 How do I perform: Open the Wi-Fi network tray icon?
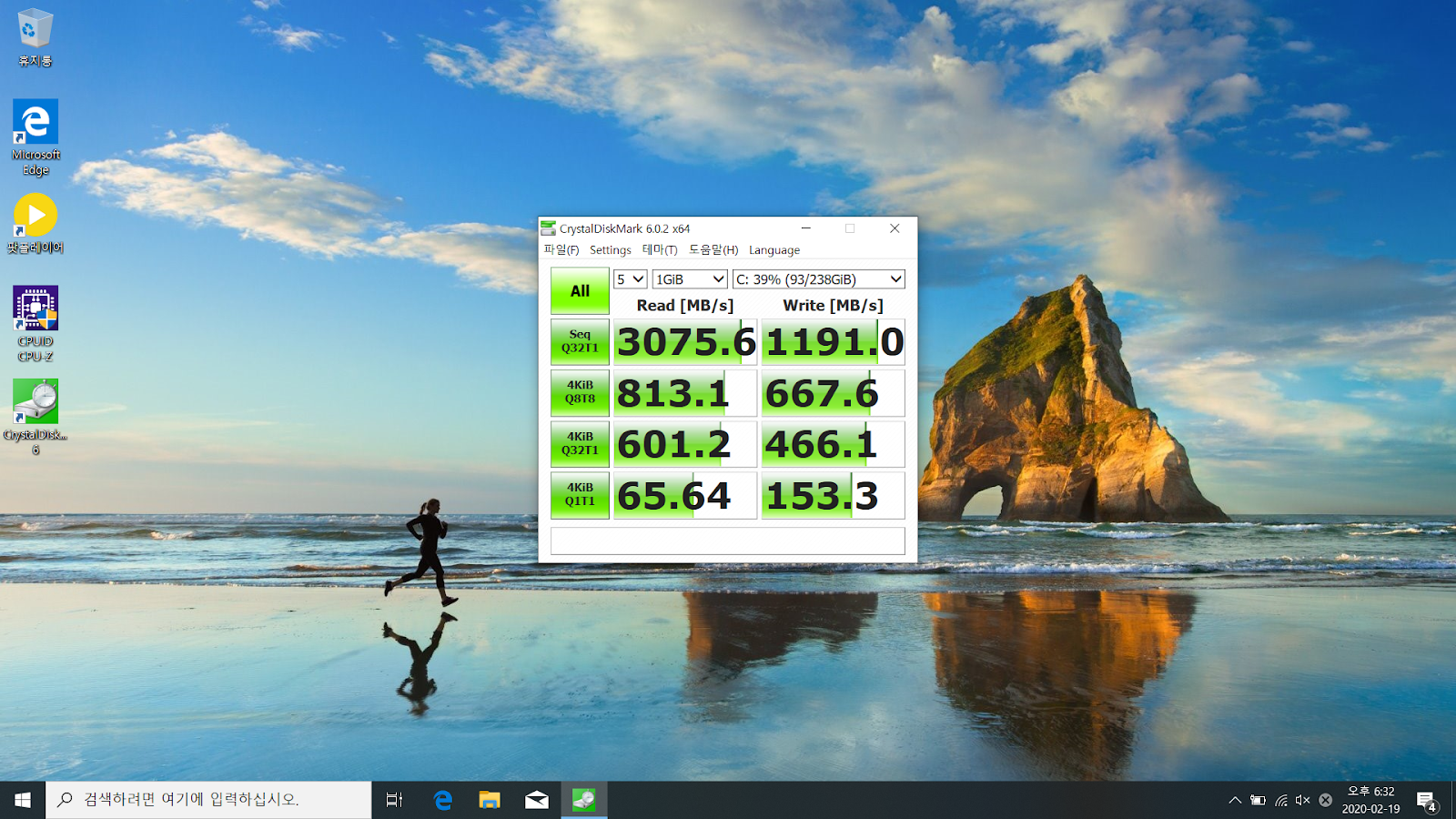click(1280, 800)
